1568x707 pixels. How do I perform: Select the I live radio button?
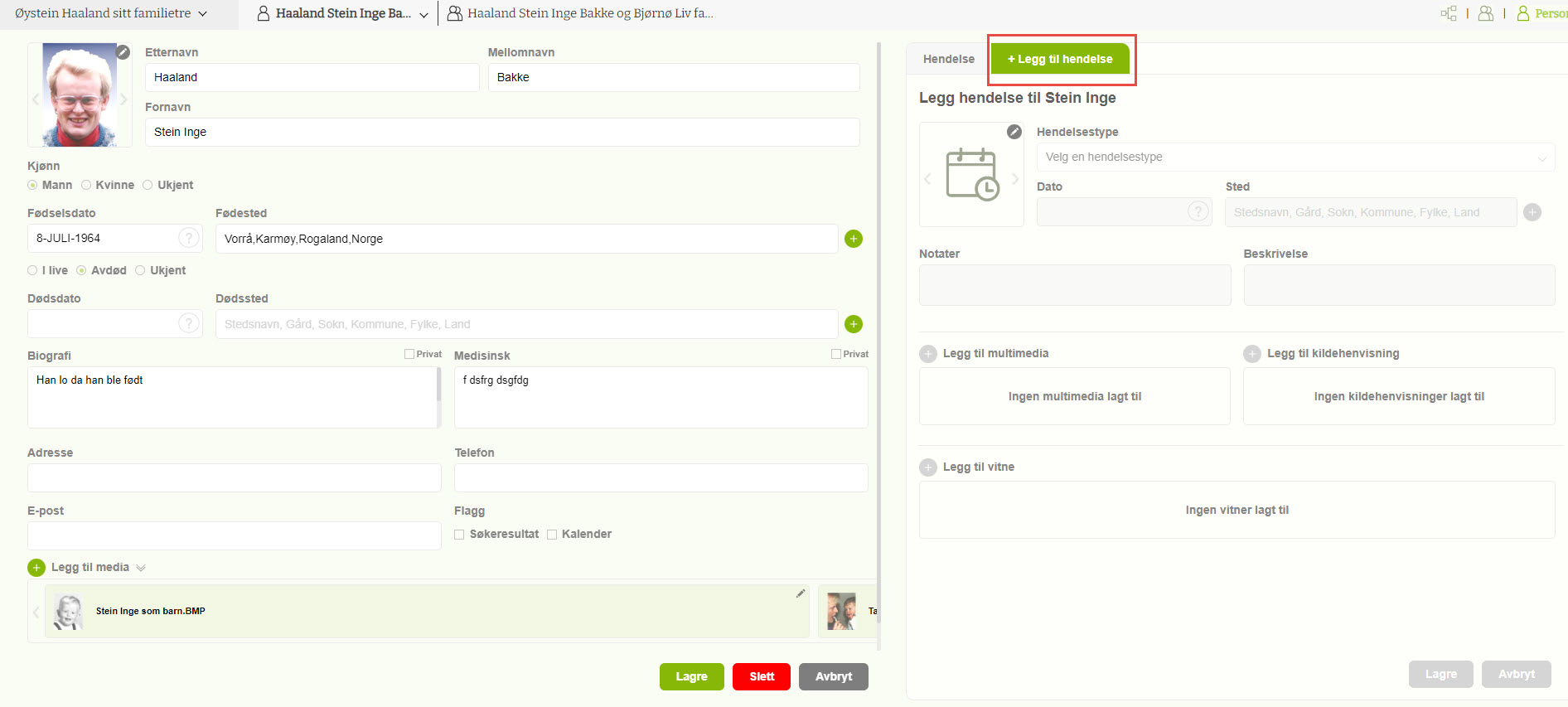tap(32, 270)
